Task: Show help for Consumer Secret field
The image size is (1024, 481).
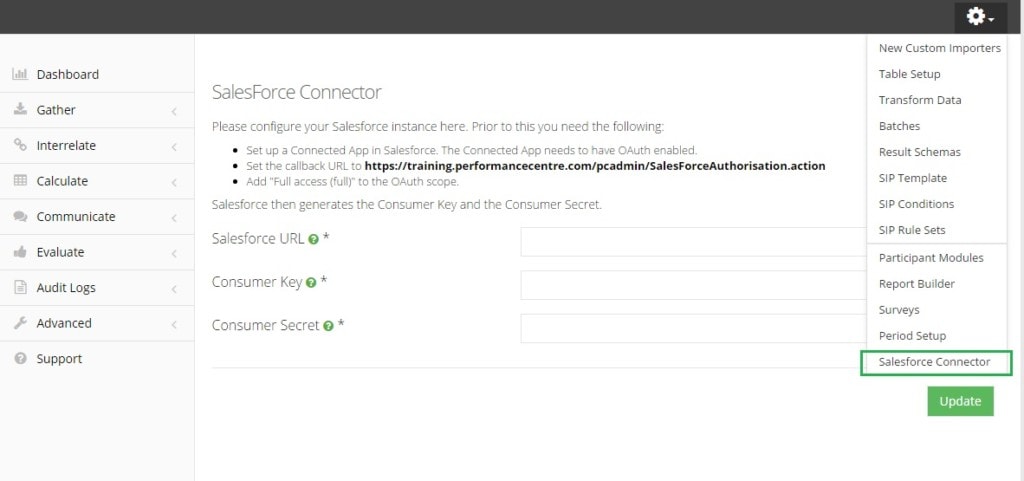Action: [x=328, y=326]
